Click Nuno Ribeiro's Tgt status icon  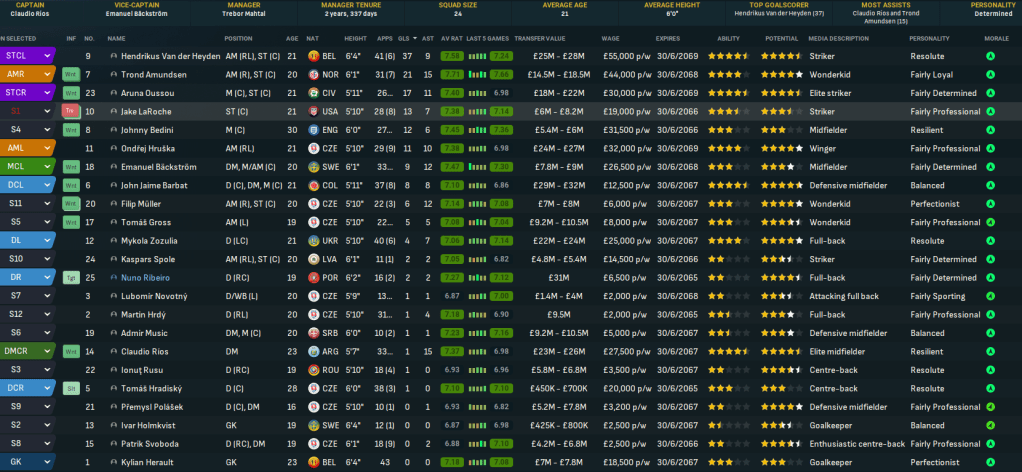tap(71, 277)
